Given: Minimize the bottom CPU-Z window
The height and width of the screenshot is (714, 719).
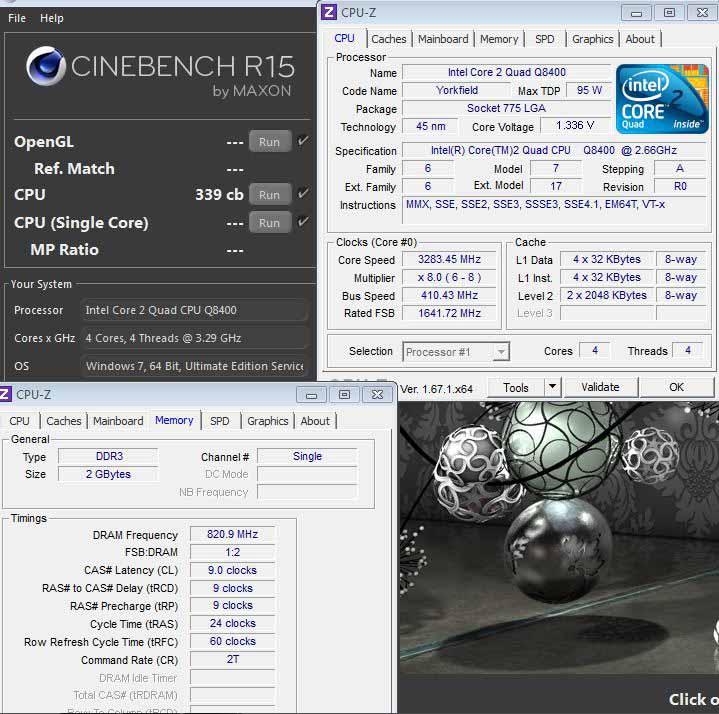Looking at the screenshot, I should [x=311, y=395].
